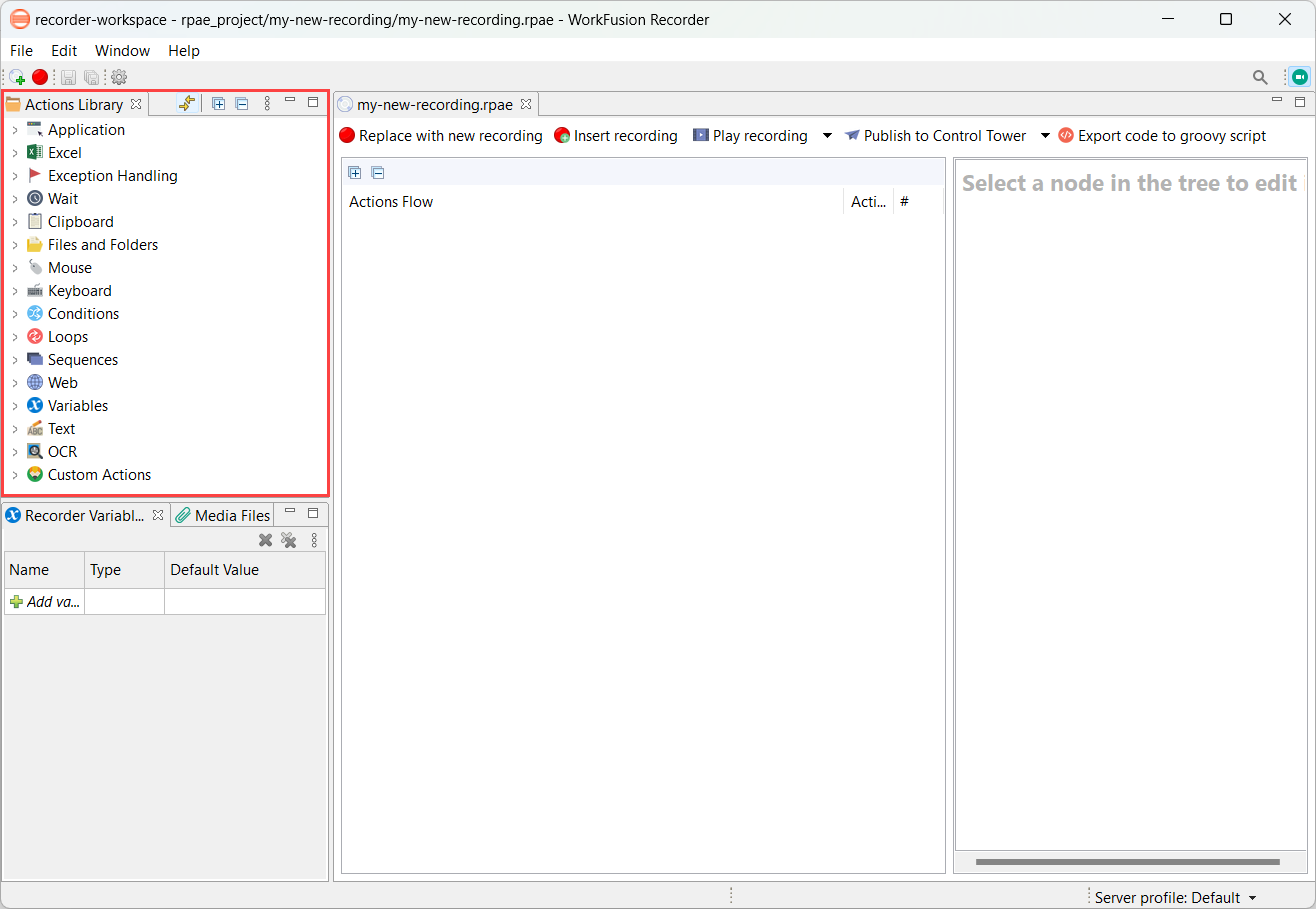The image size is (1316, 909).
Task: Click the remove all variables icon
Action: [x=289, y=540]
